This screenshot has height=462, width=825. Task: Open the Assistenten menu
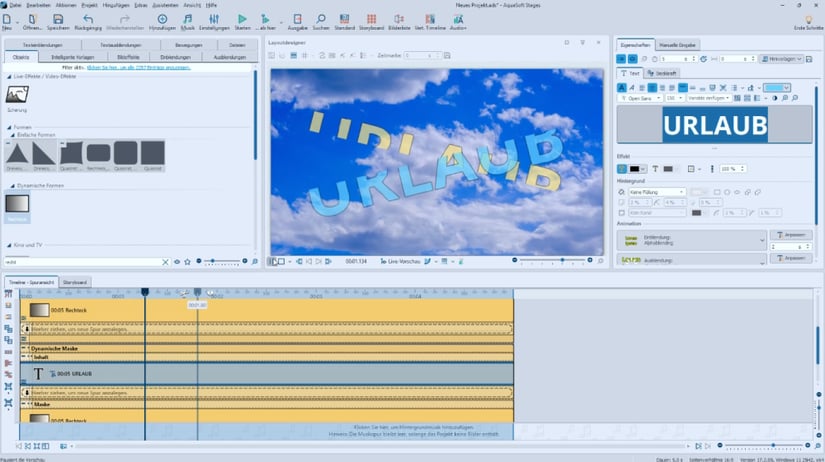click(165, 5)
